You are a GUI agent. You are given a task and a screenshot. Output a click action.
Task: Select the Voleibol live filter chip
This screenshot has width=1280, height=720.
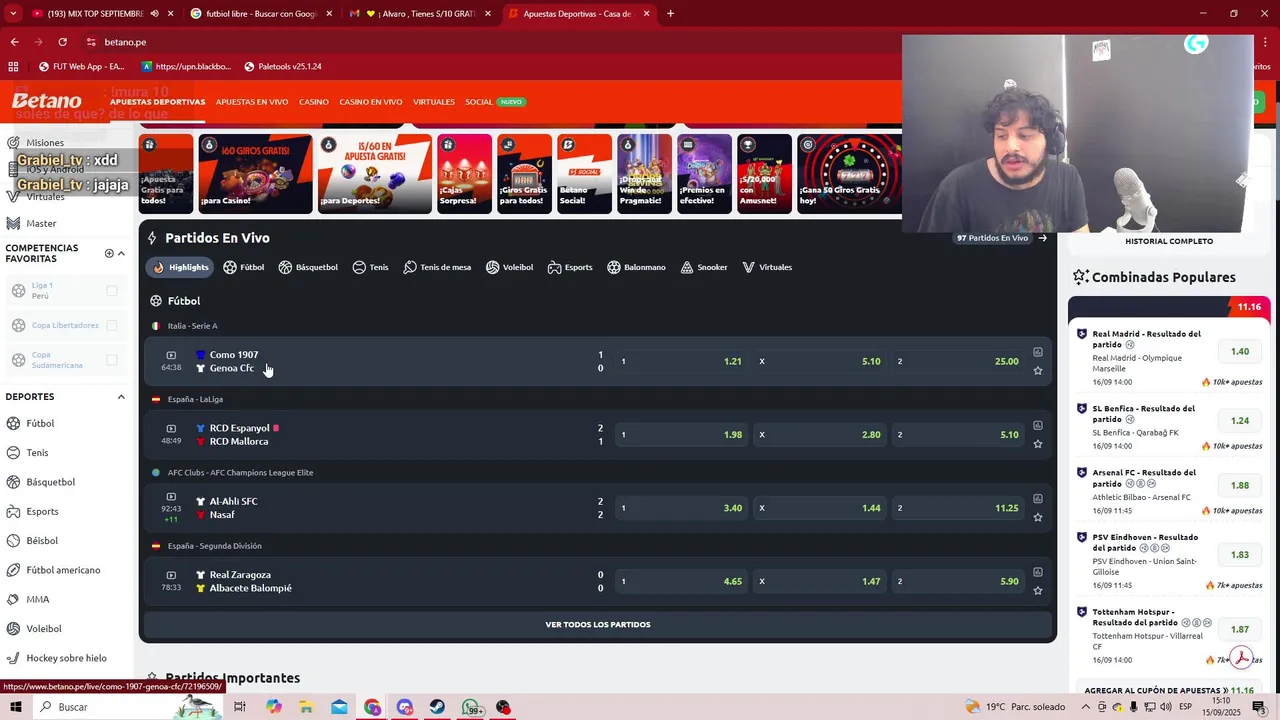point(509,267)
